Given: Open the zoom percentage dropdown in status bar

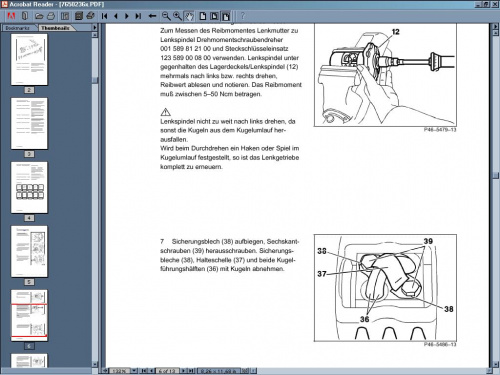Looking at the screenshot, I should pos(134,371).
